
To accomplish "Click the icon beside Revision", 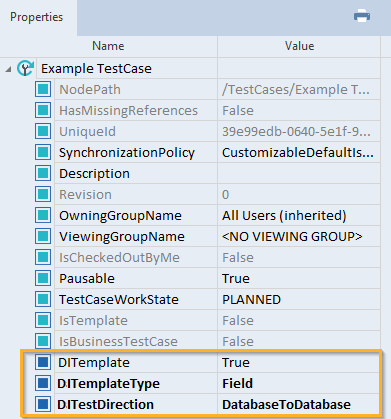I will coord(43,194).
